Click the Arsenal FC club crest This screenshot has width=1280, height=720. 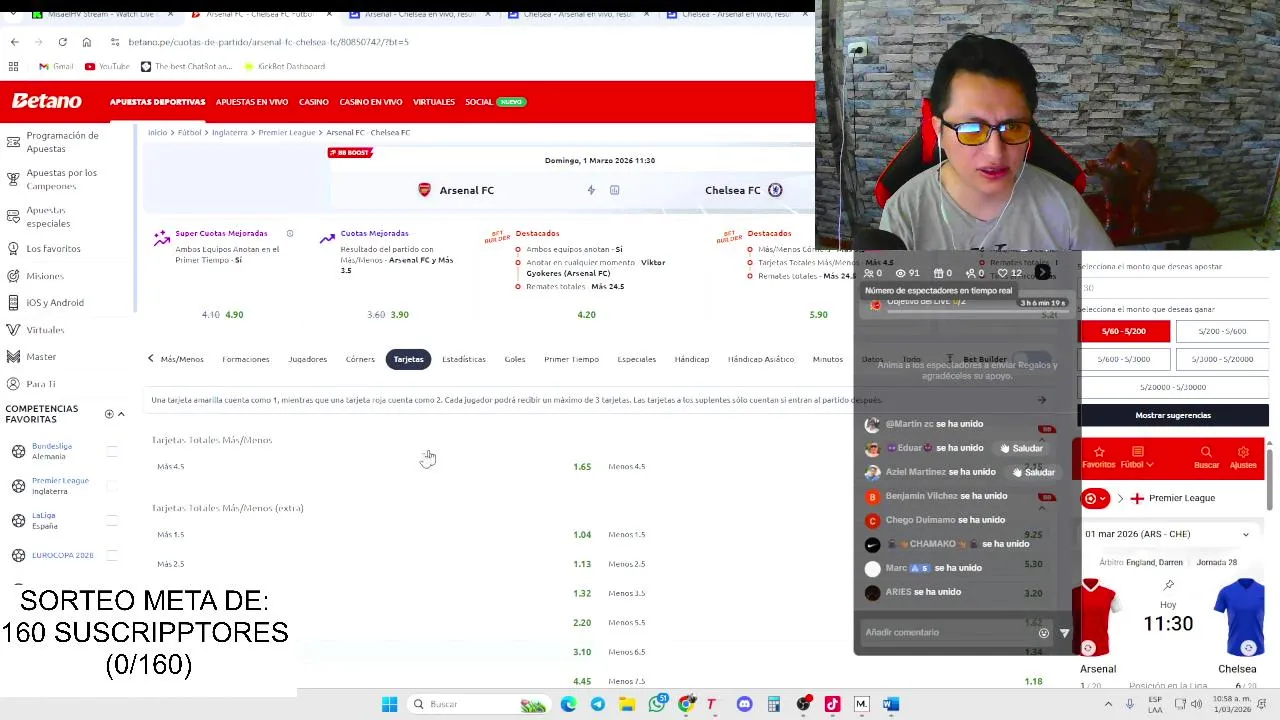pos(425,190)
